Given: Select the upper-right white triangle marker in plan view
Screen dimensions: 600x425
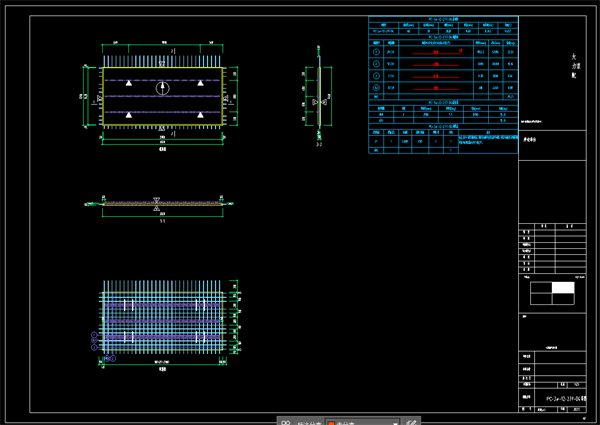Looking at the screenshot, I should [200, 83].
